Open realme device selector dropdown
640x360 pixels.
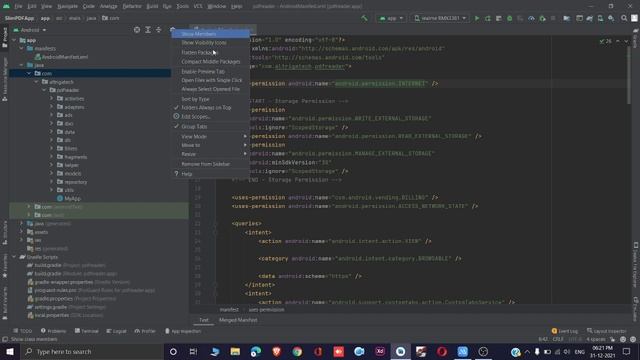click(x=440, y=18)
